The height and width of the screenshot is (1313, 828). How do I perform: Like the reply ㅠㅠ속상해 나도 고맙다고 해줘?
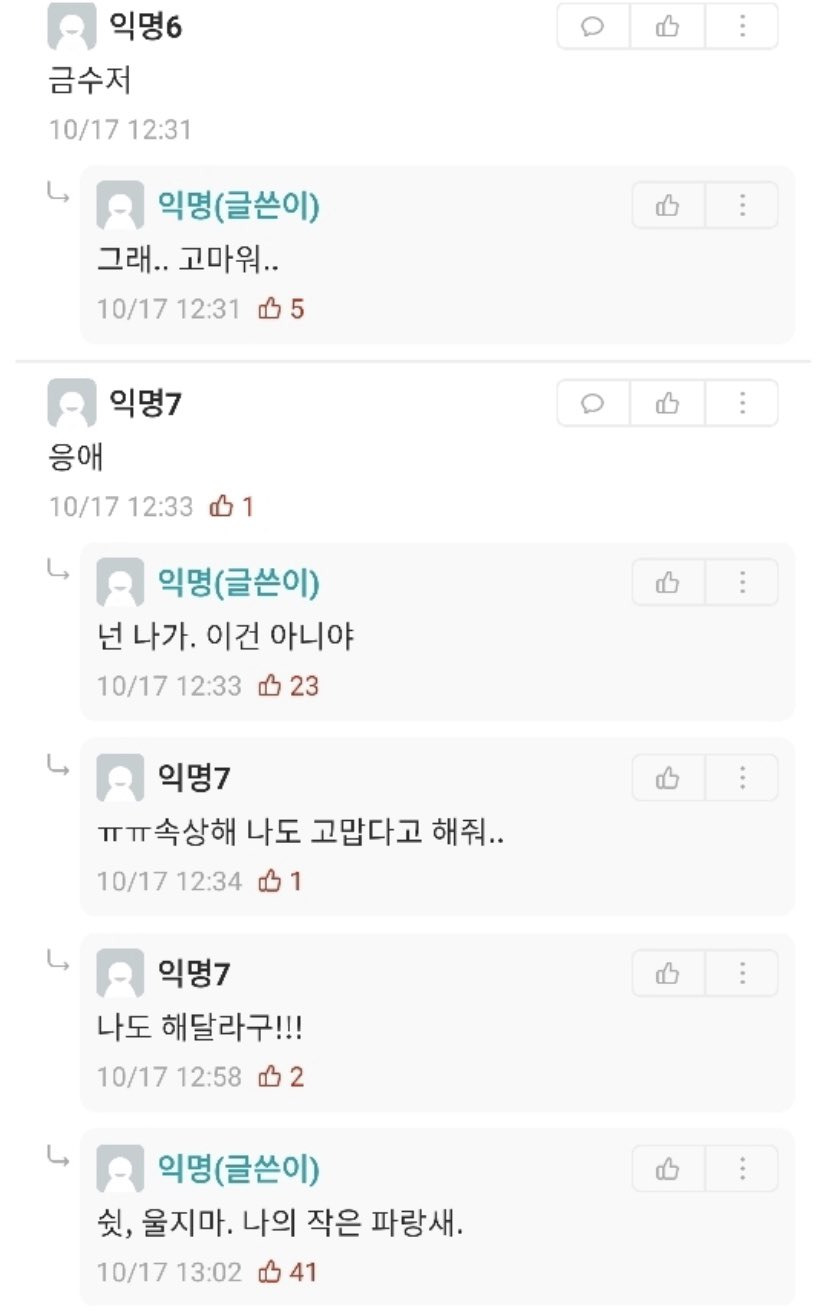pyautogui.click(x=668, y=777)
